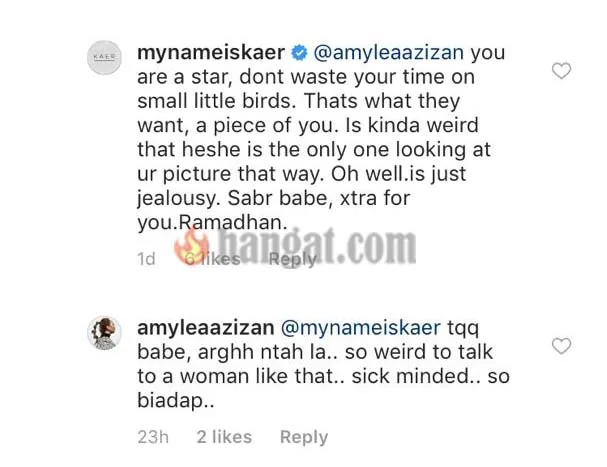Like the mynameiskaer comment with heart icon
Image resolution: width=607 pixels, height=467 pixels.
point(561,71)
